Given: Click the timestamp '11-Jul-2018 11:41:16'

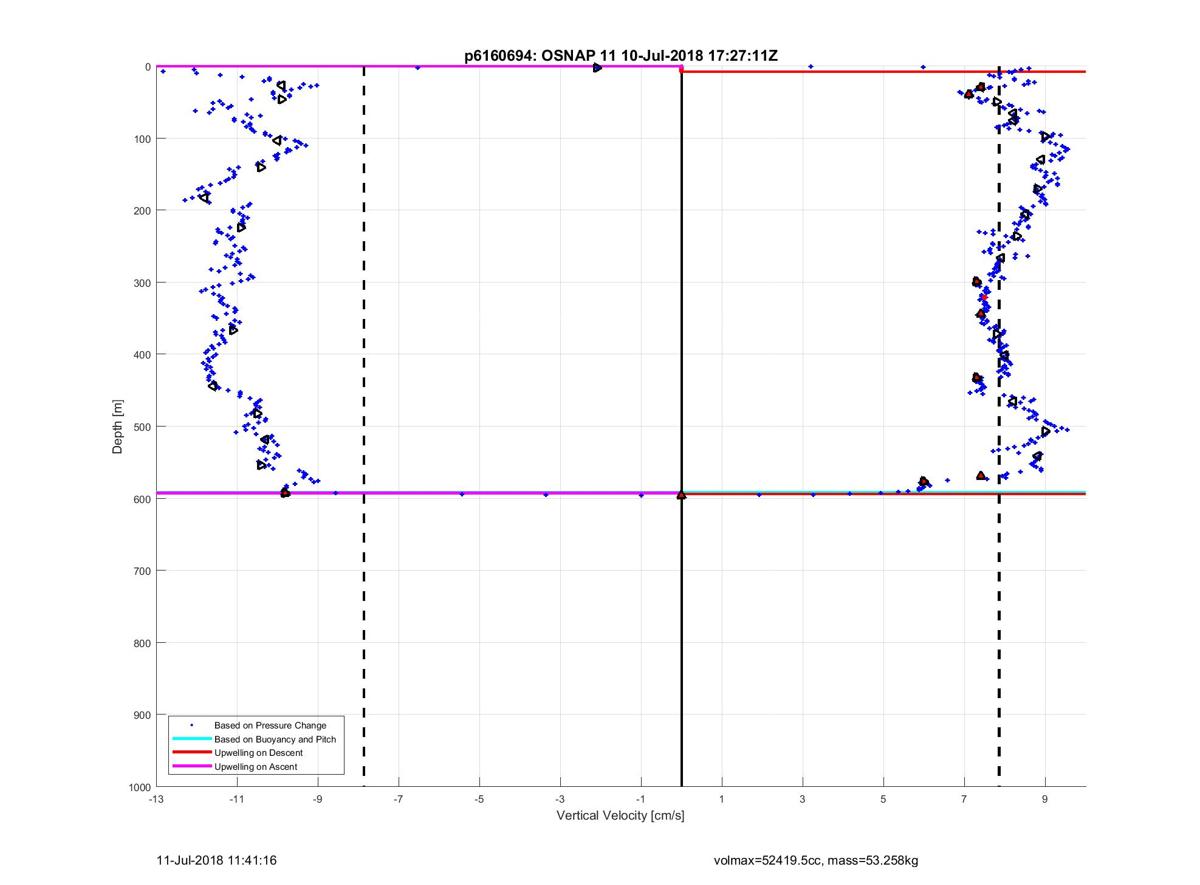Looking at the screenshot, I should point(217,859).
